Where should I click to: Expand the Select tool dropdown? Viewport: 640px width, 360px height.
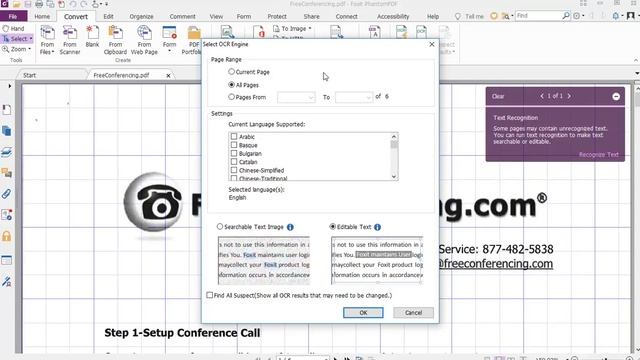(31, 39)
